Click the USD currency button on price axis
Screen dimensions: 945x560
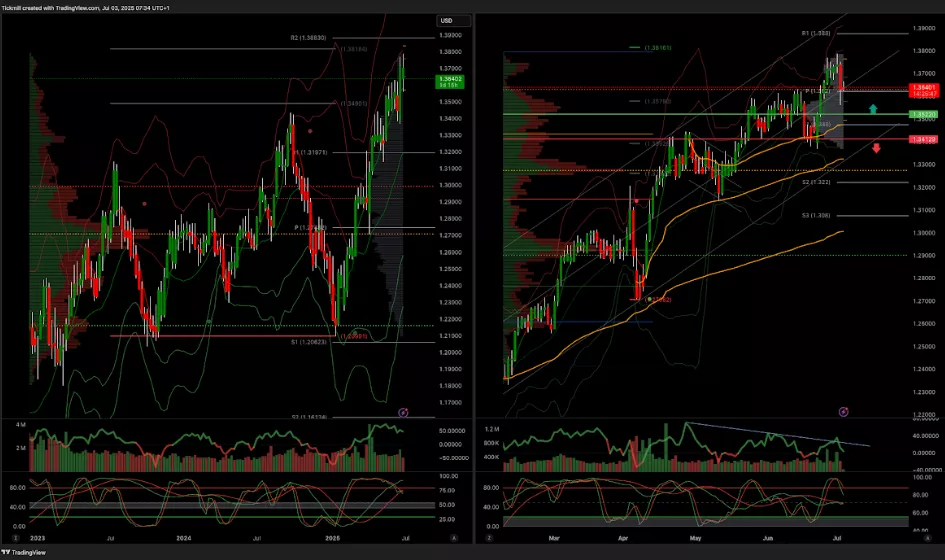point(447,20)
